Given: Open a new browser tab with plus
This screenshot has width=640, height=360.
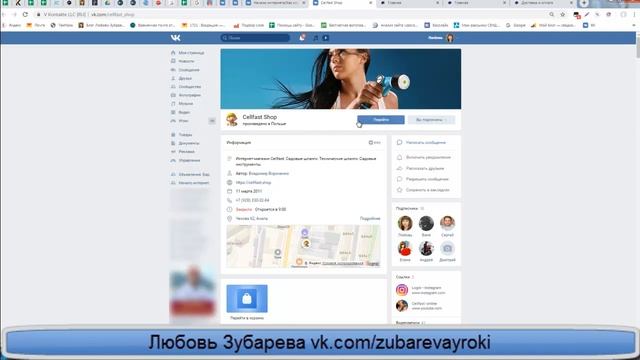Looking at the screenshot, I should [584, 3].
